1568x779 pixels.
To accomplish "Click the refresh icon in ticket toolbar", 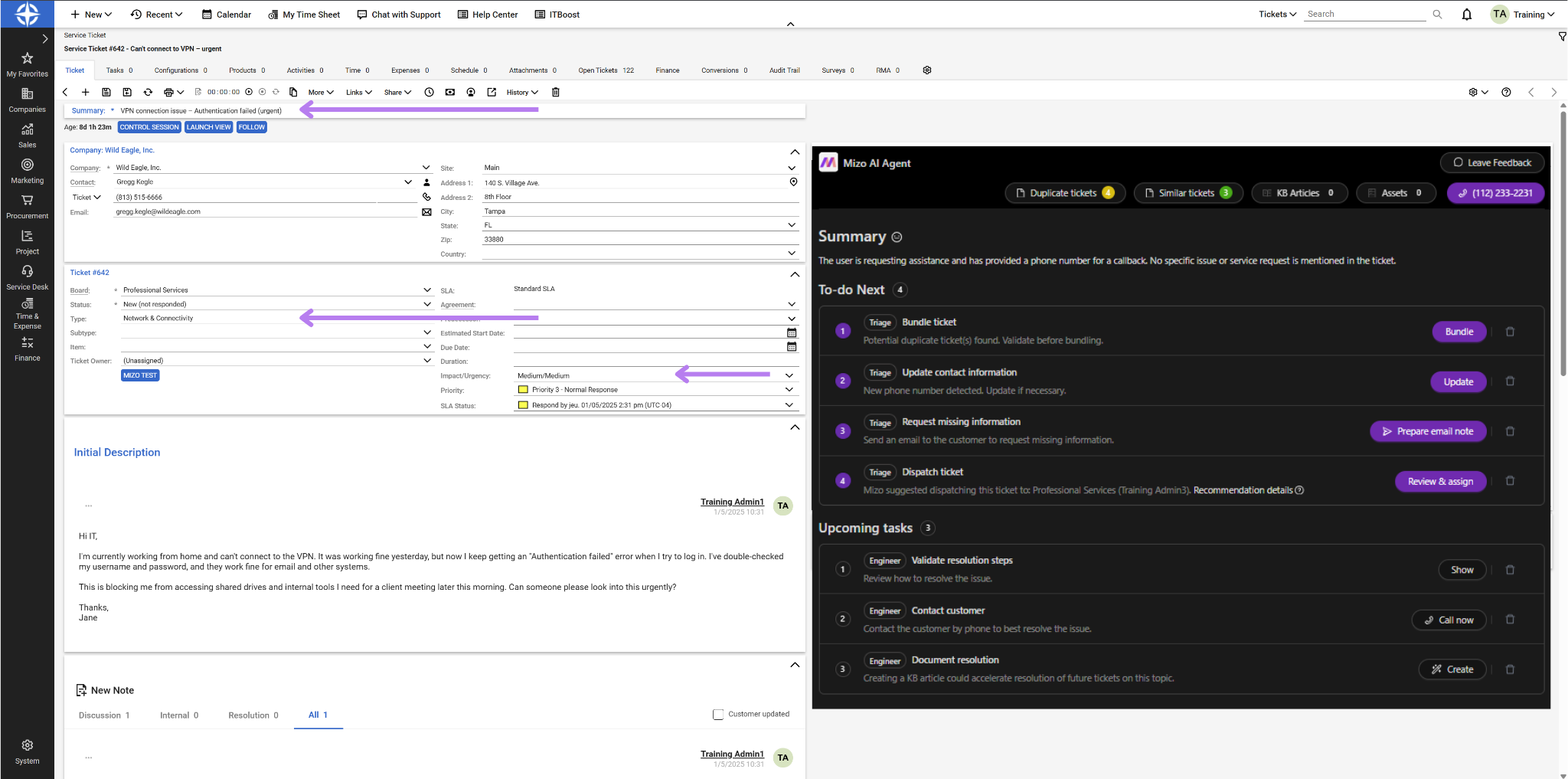I will [148, 92].
